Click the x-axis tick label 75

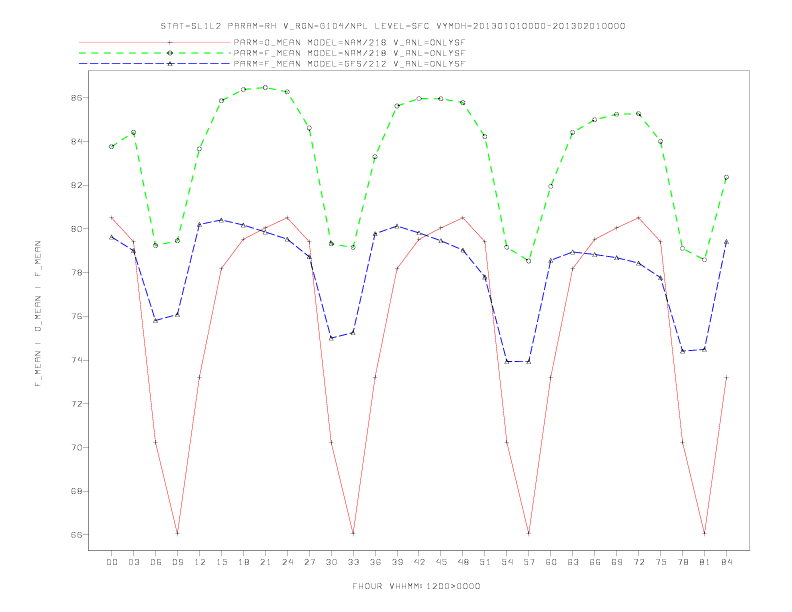[x=661, y=562]
